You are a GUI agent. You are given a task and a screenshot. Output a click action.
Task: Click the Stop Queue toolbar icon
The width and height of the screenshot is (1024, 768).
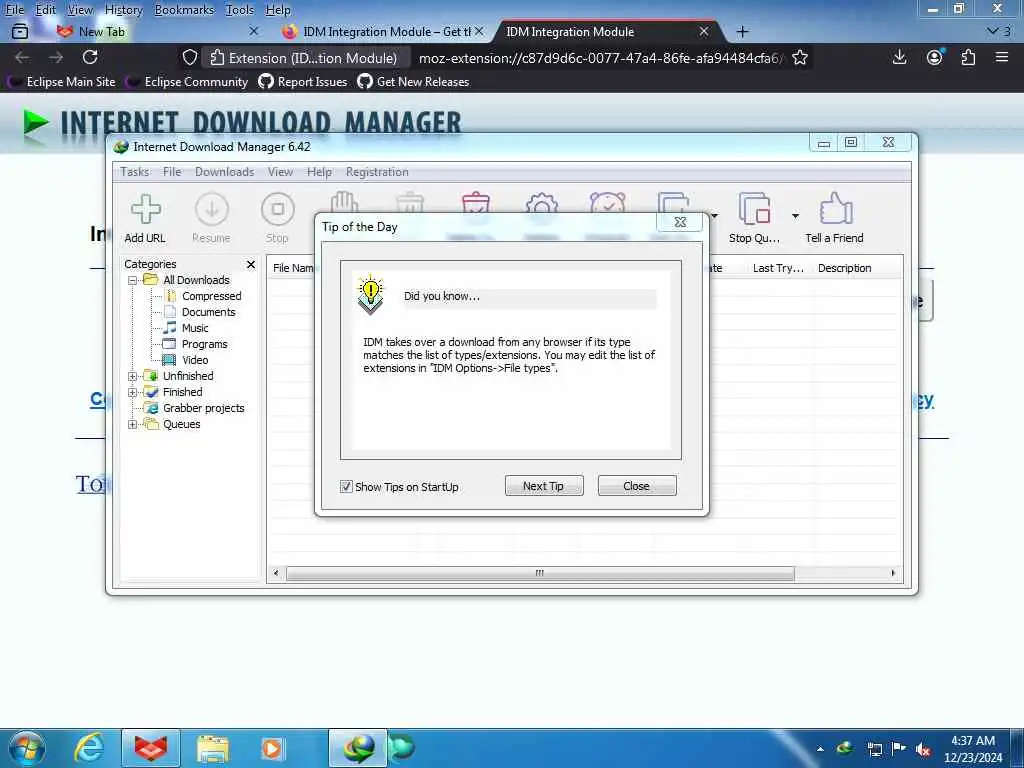[x=754, y=209]
